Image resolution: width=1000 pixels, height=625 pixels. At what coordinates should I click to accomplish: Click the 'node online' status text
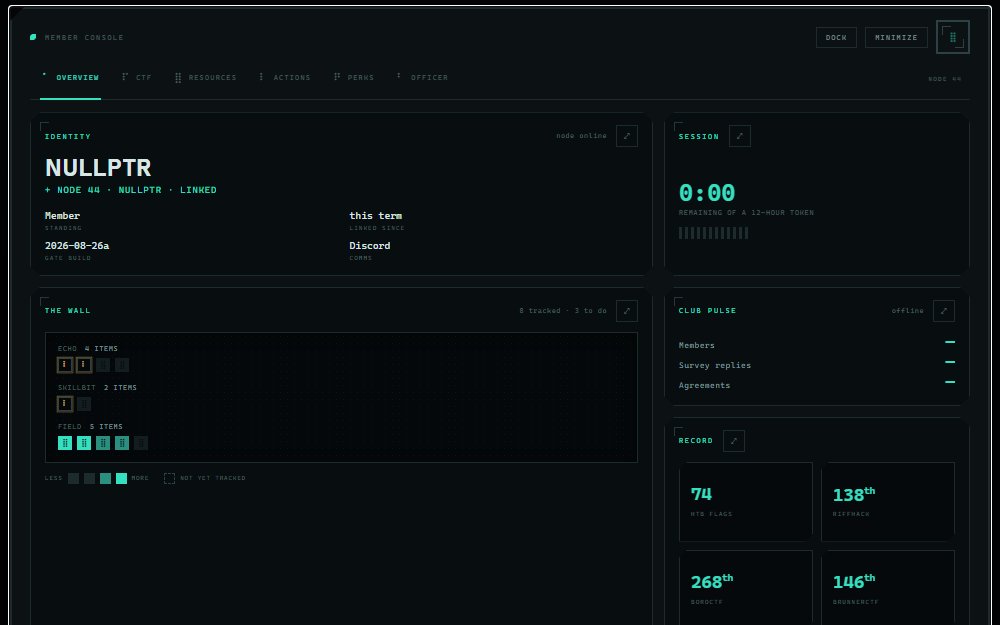[x=581, y=136]
